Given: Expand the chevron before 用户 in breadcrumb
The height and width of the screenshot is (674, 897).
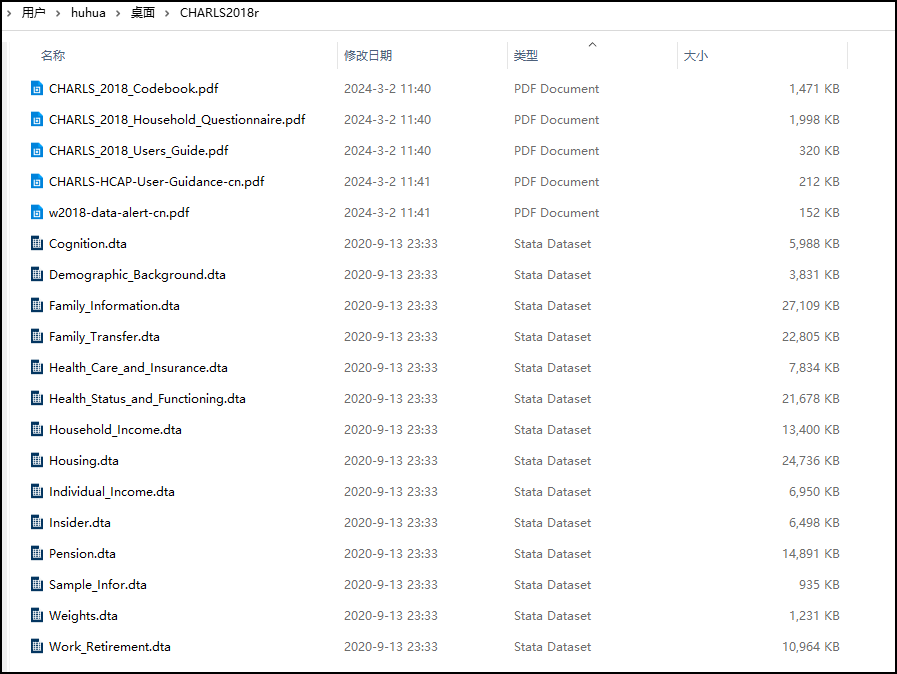Looking at the screenshot, I should pyautogui.click(x=10, y=13).
